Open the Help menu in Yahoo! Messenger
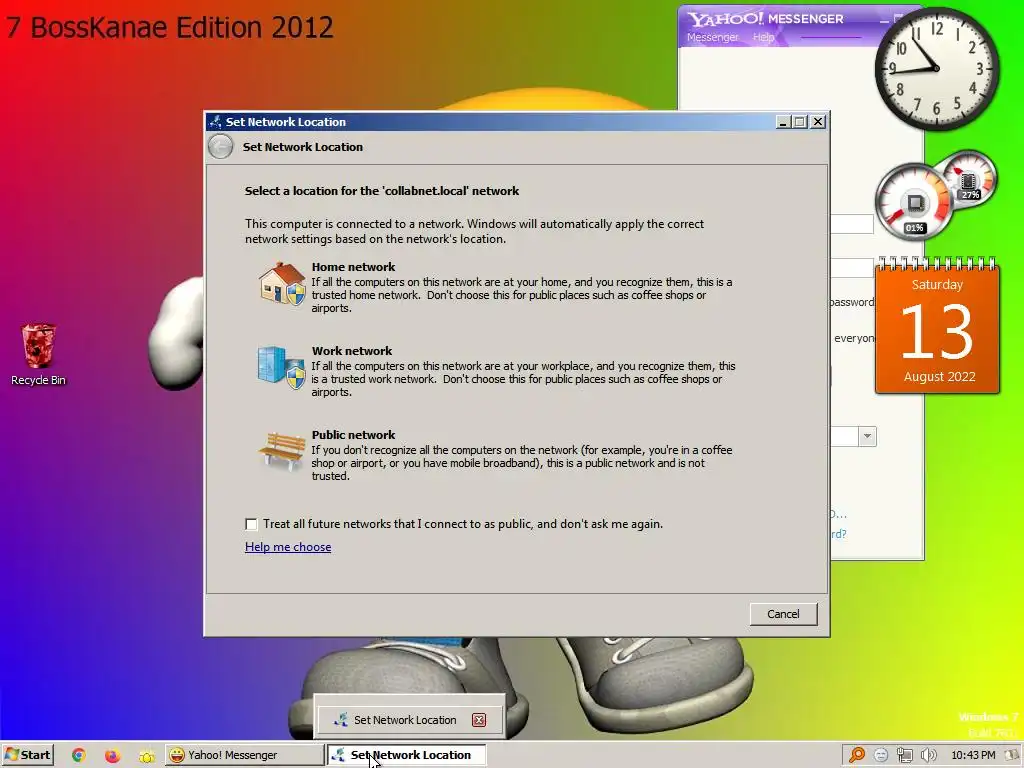Viewport: 1024px width, 768px height. point(763,37)
